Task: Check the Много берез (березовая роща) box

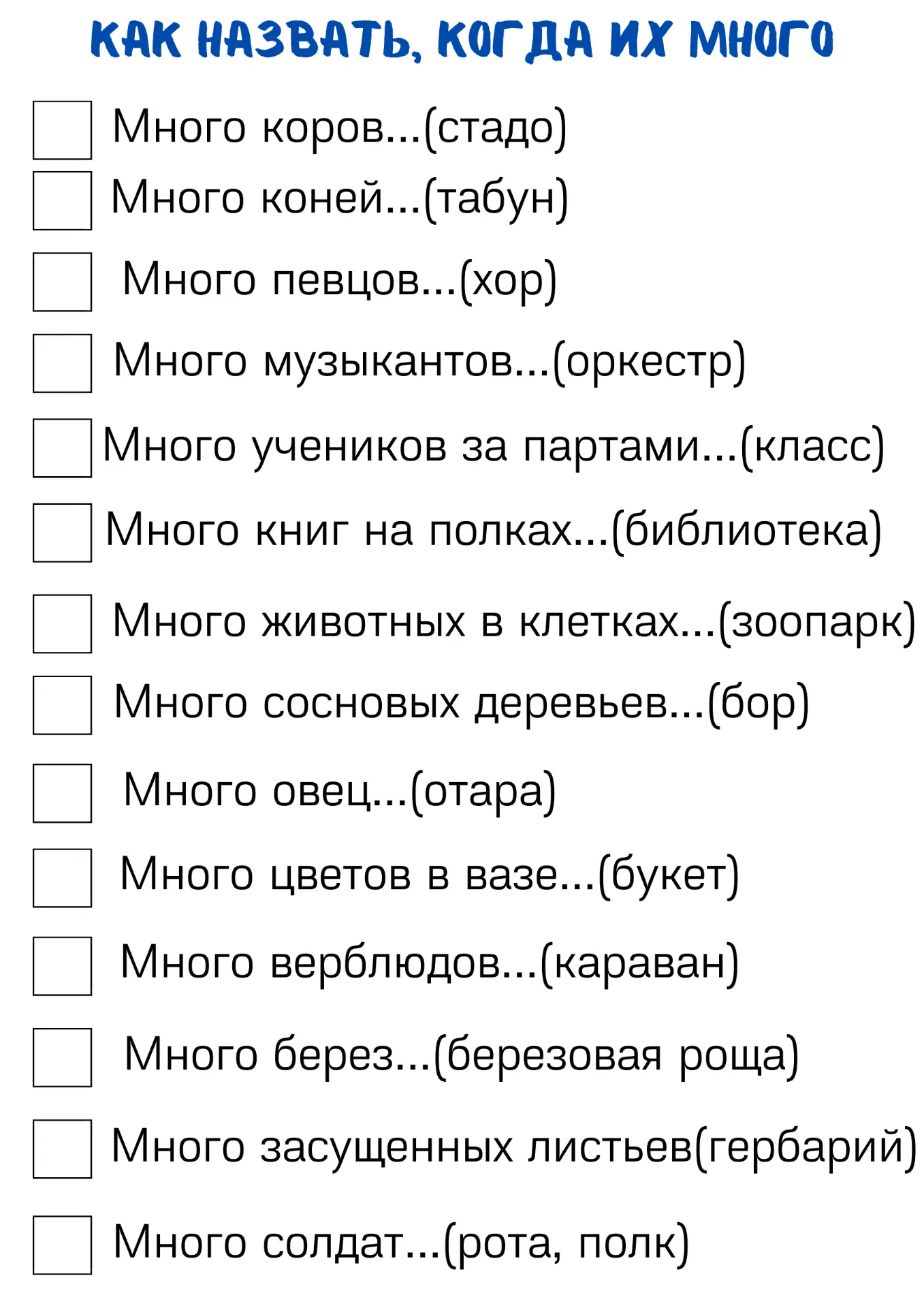Action: point(62,1057)
